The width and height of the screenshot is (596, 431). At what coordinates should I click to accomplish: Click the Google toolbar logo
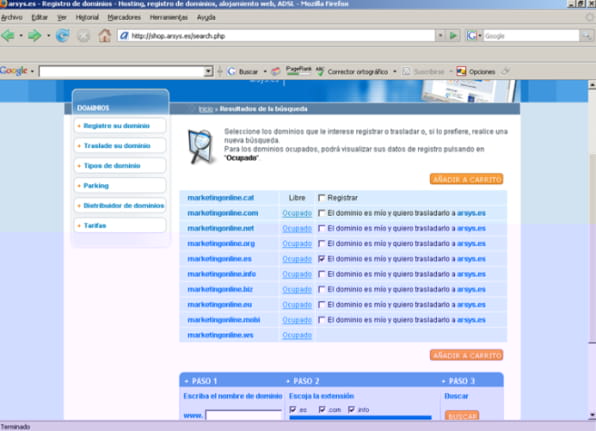(x=14, y=71)
